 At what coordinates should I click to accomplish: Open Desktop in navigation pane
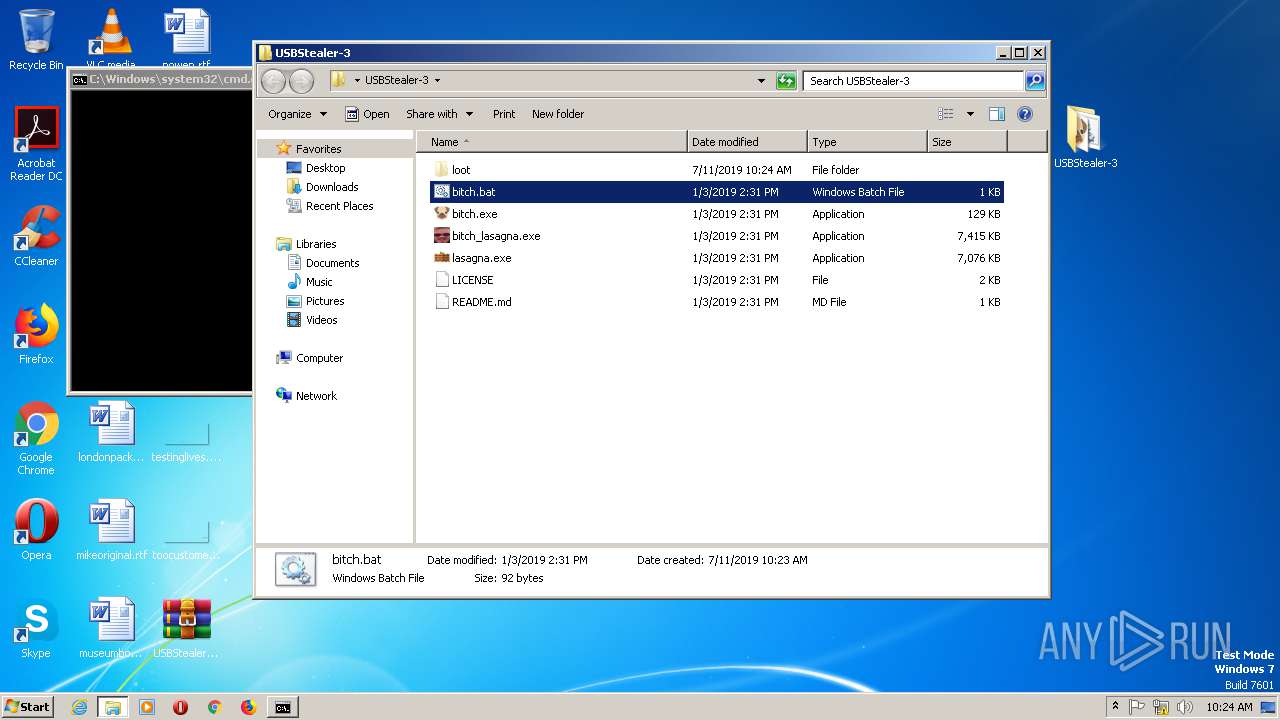pyautogui.click(x=325, y=168)
